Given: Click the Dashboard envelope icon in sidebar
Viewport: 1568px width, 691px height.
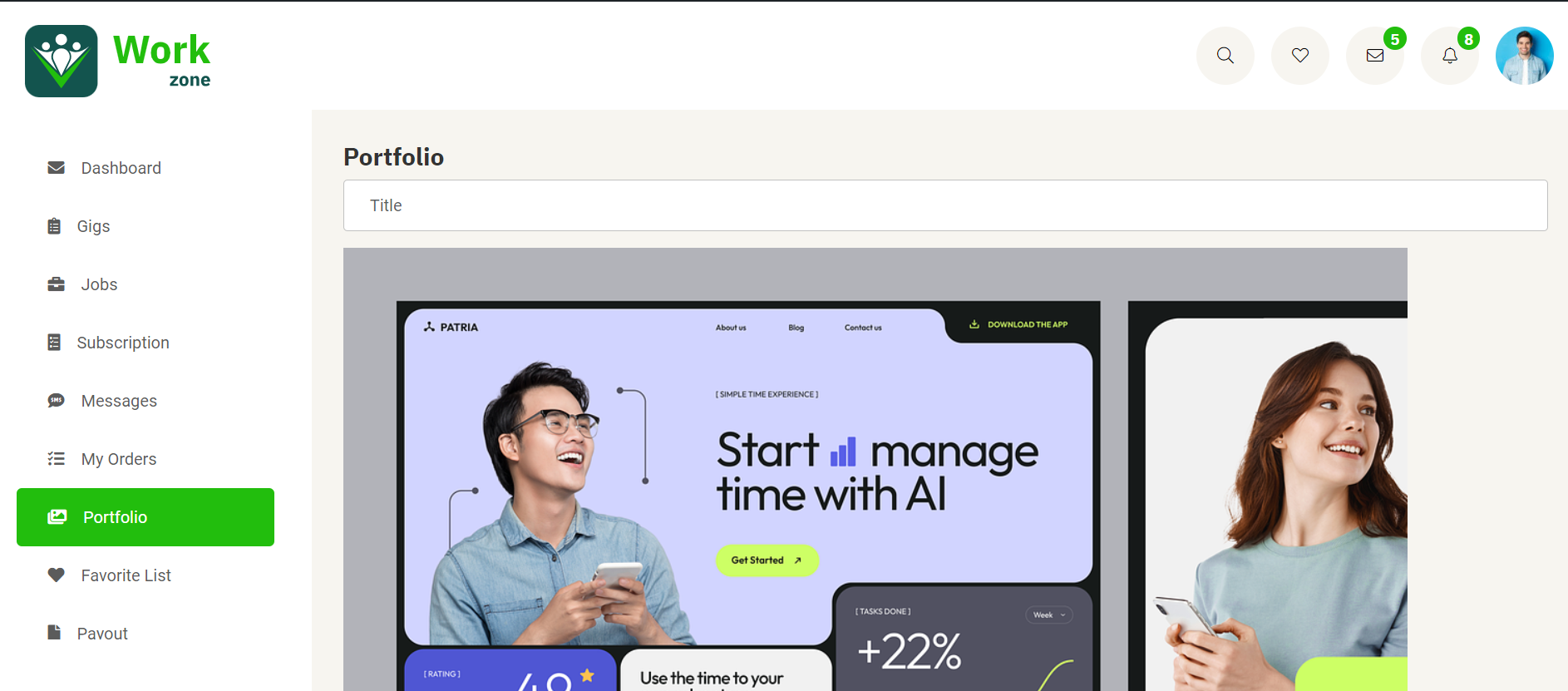Looking at the screenshot, I should click(56, 168).
